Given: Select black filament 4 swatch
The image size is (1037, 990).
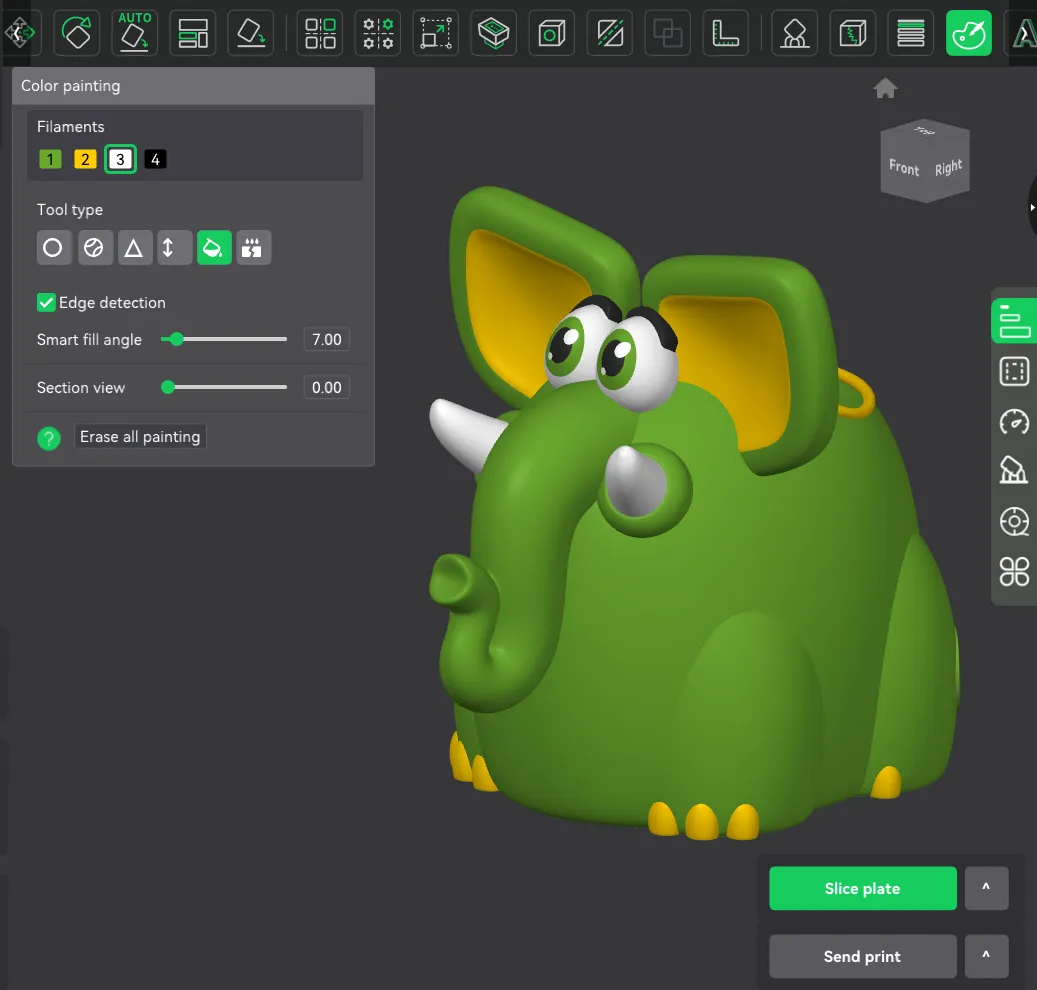Looking at the screenshot, I should click(x=155, y=159).
